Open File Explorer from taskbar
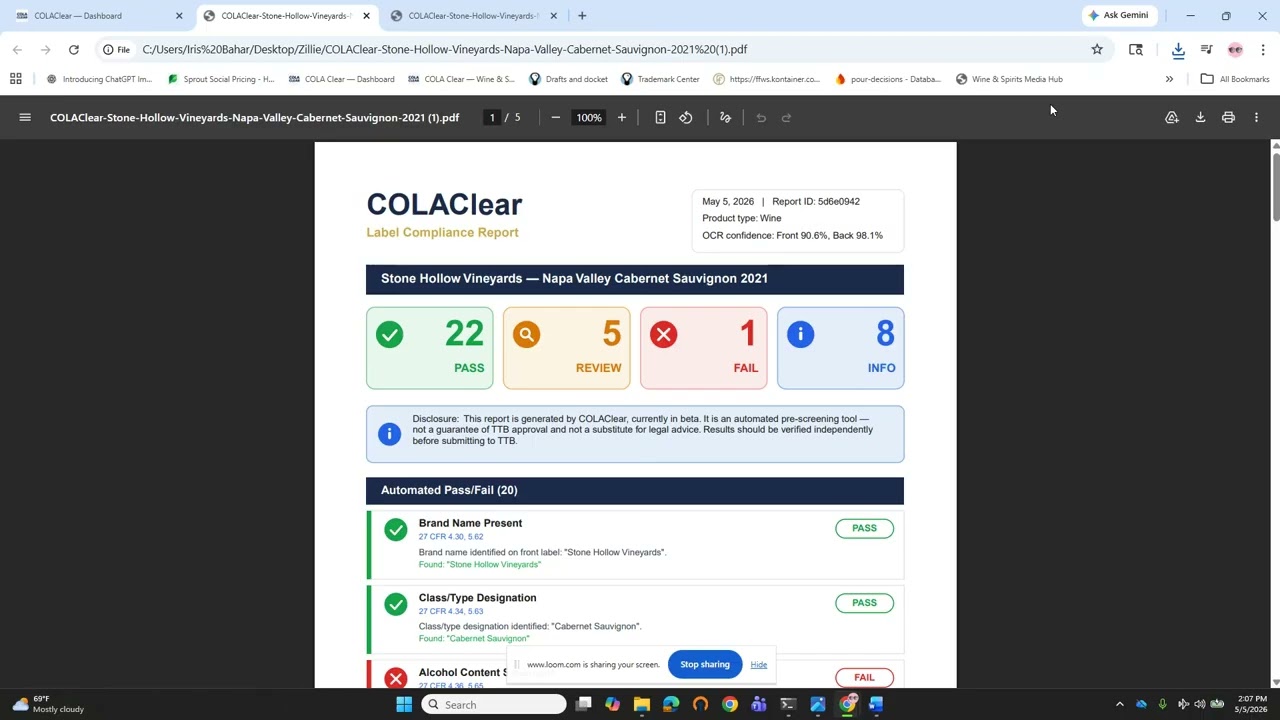This screenshot has width=1280, height=720. [x=642, y=705]
